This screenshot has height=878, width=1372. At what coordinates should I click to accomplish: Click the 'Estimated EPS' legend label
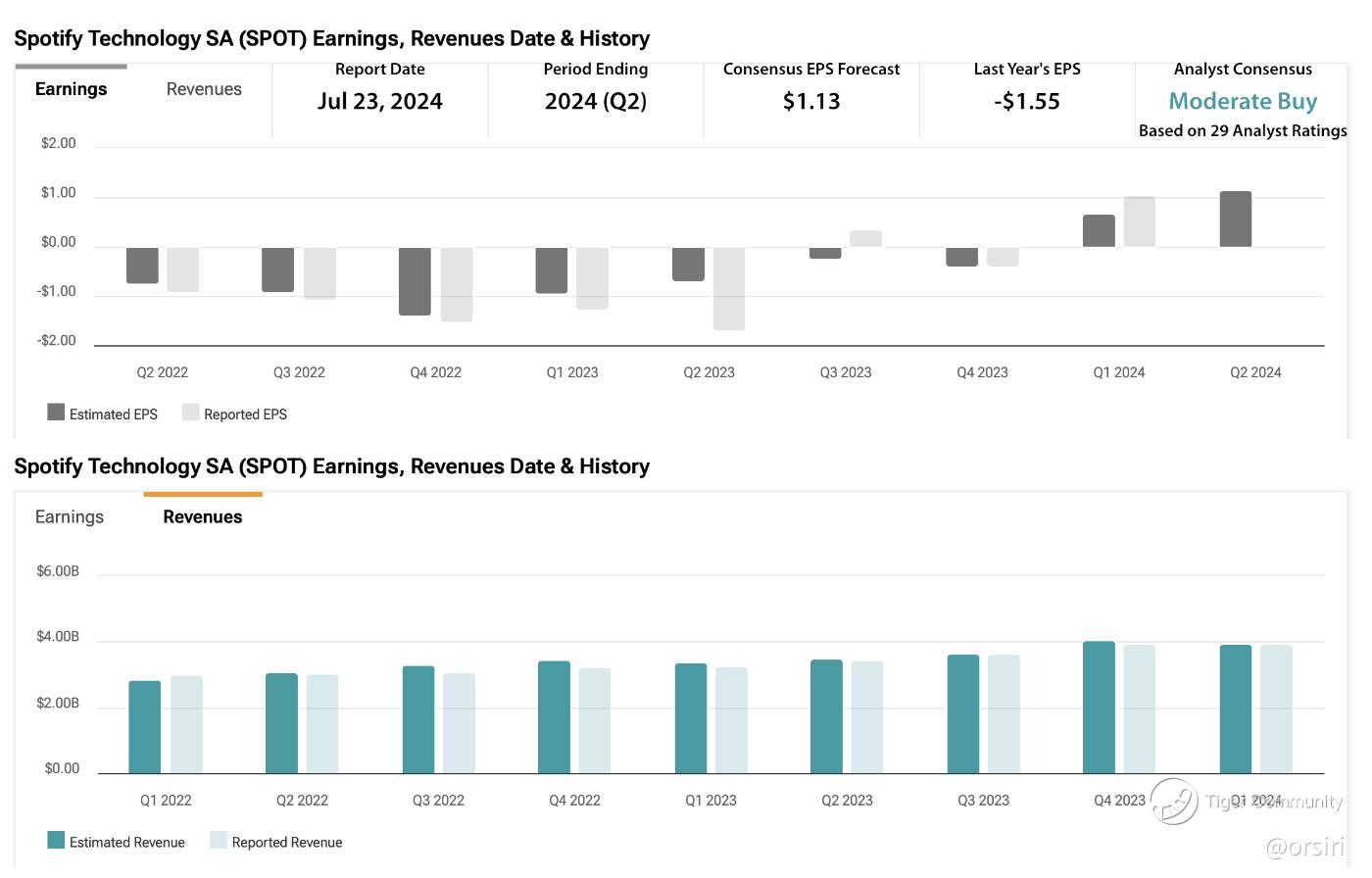click(114, 415)
